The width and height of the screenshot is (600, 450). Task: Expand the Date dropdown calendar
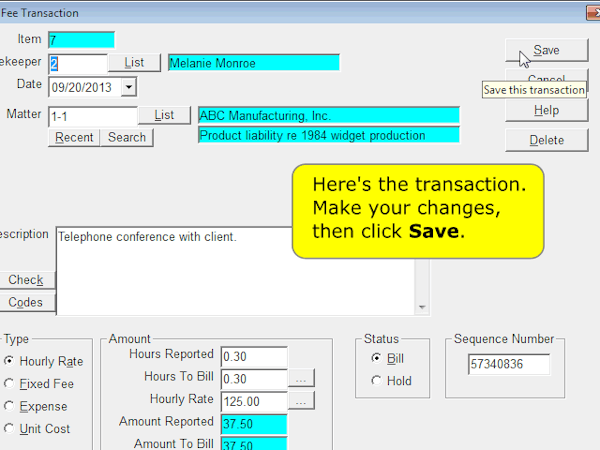(x=128, y=87)
